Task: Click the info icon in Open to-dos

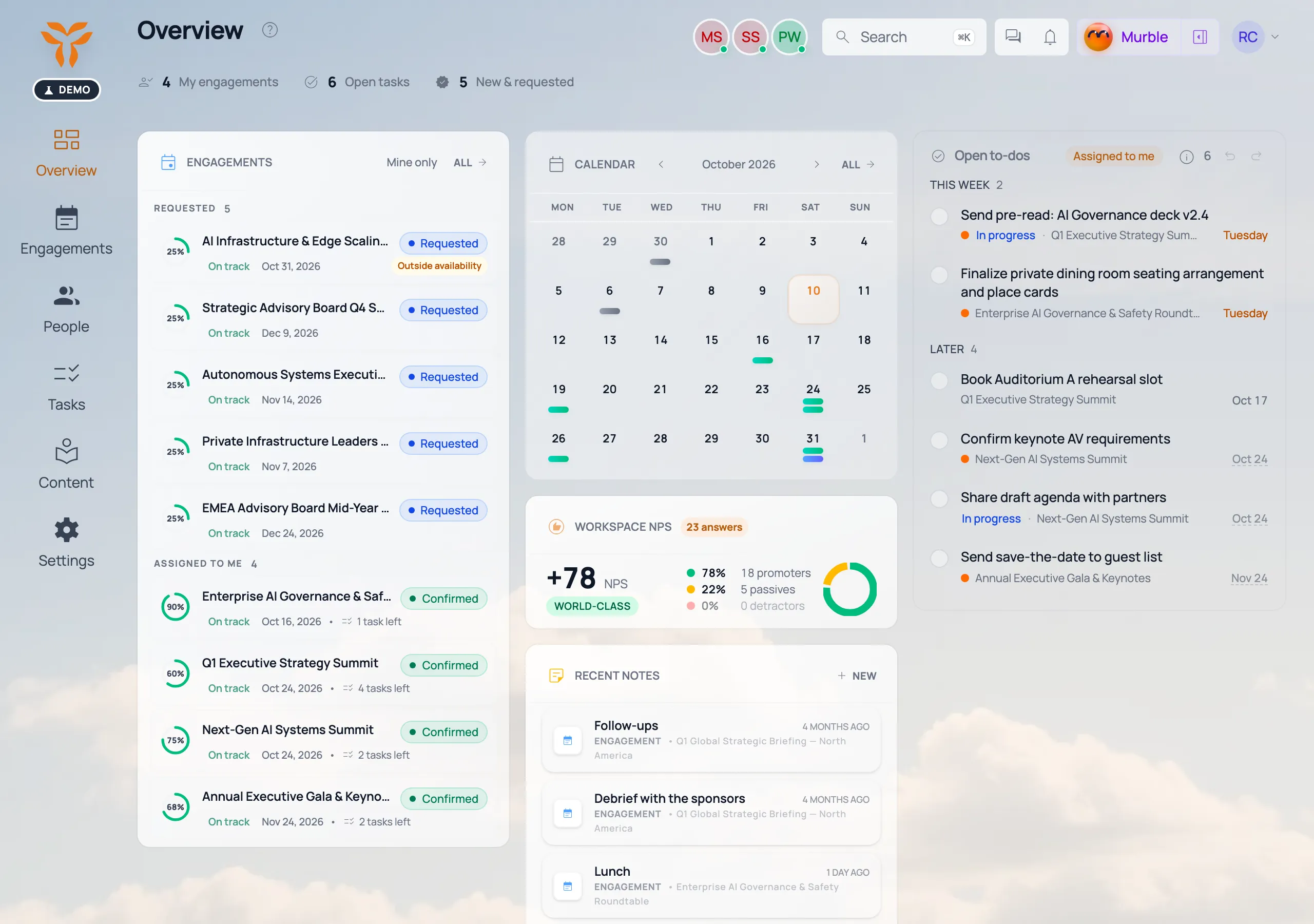Action: [x=1186, y=156]
